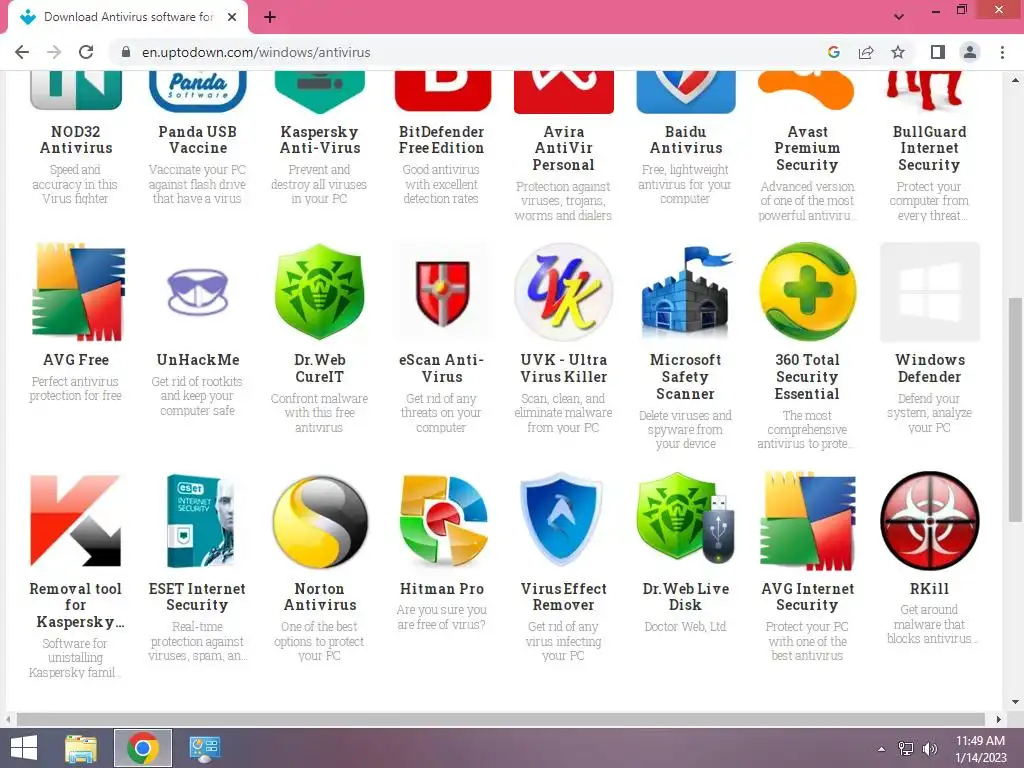Bookmark this page with the star
The width and height of the screenshot is (1024, 768).
(898, 52)
